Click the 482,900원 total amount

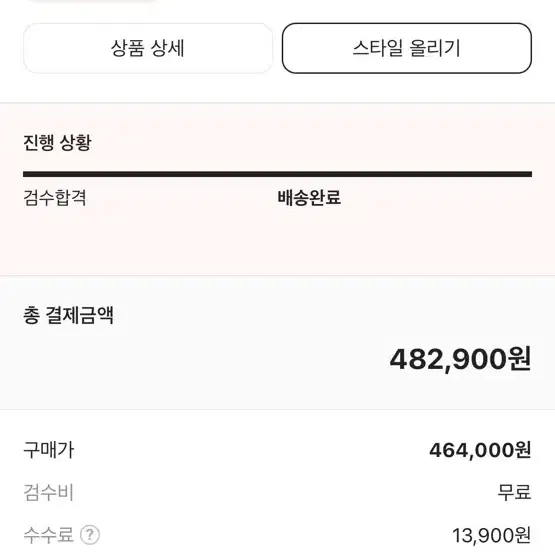click(460, 359)
